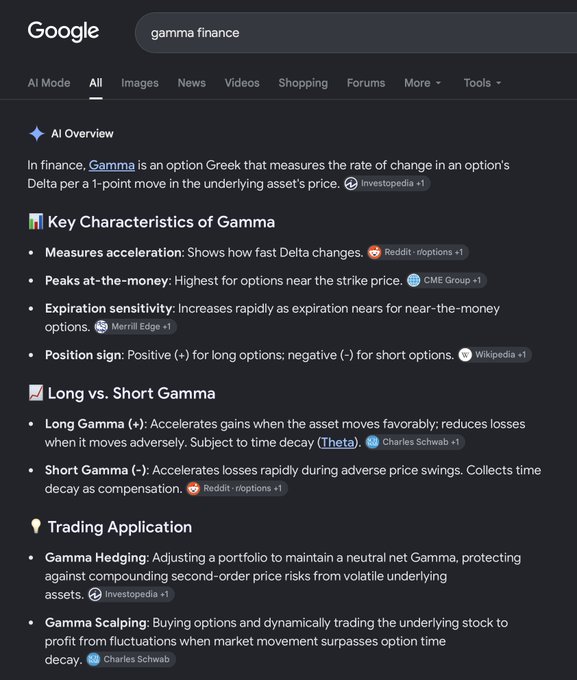Open the Gamma hyperlink in the overview
The width and height of the screenshot is (577, 680).
click(111, 165)
